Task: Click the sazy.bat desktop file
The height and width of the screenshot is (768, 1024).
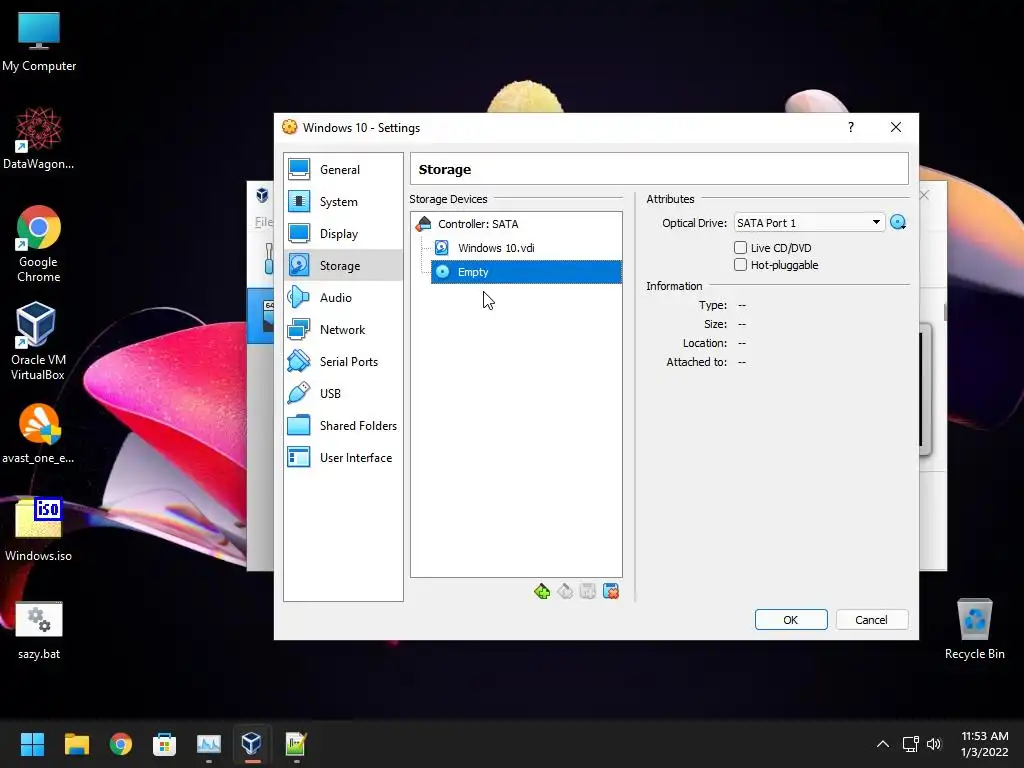Action: pyautogui.click(x=39, y=630)
